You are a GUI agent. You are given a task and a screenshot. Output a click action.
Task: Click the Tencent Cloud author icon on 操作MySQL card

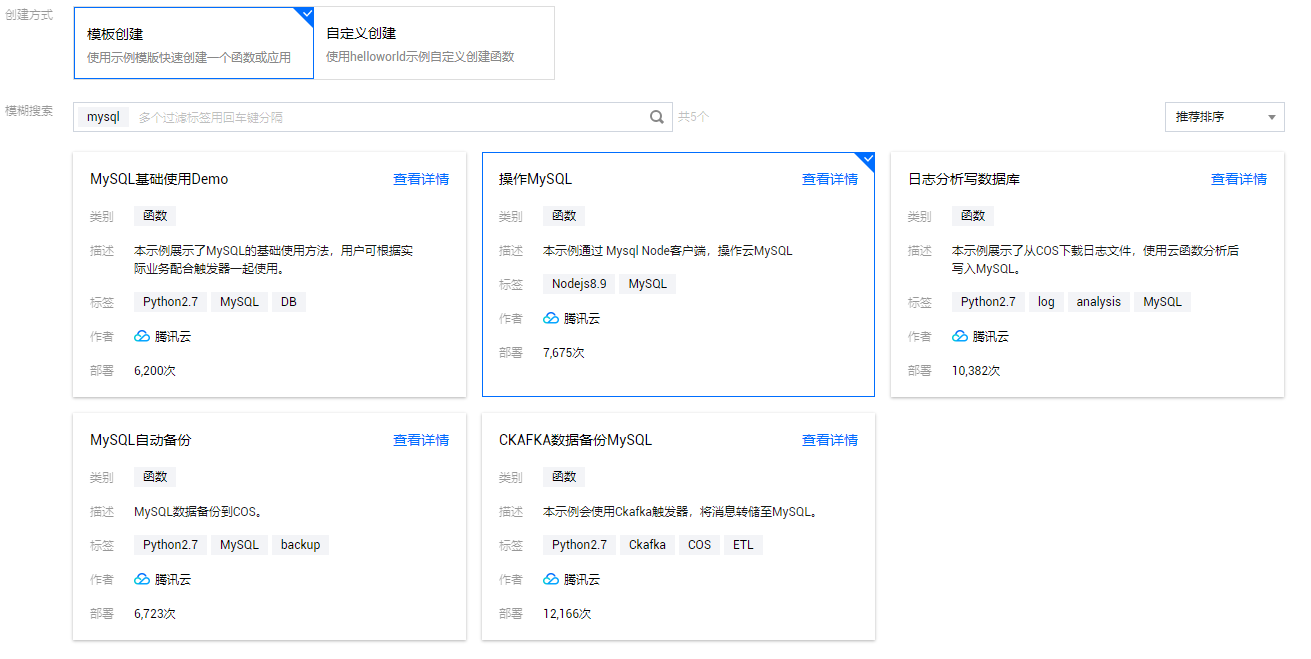tap(550, 318)
